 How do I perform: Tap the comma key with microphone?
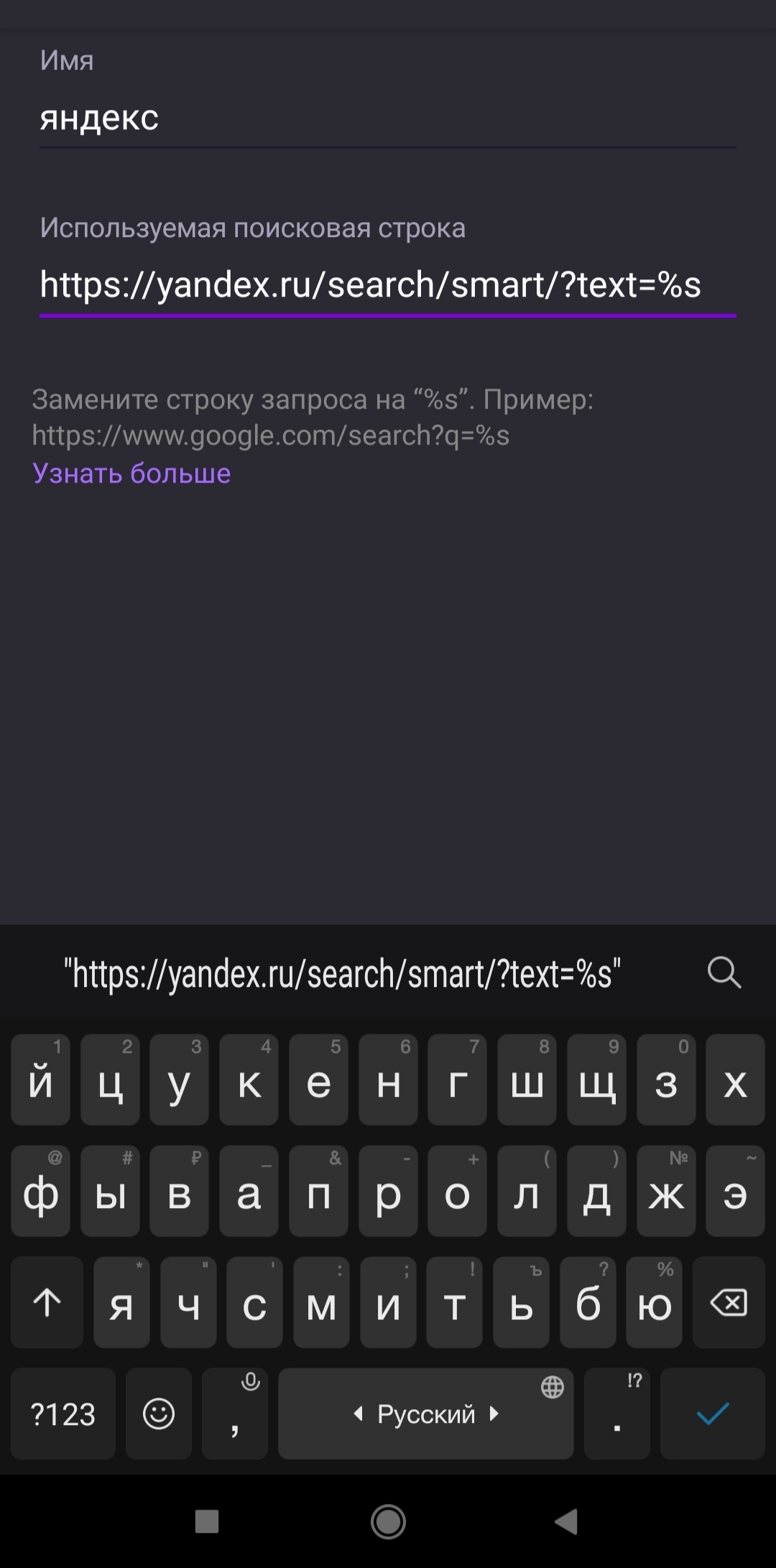[x=235, y=1414]
